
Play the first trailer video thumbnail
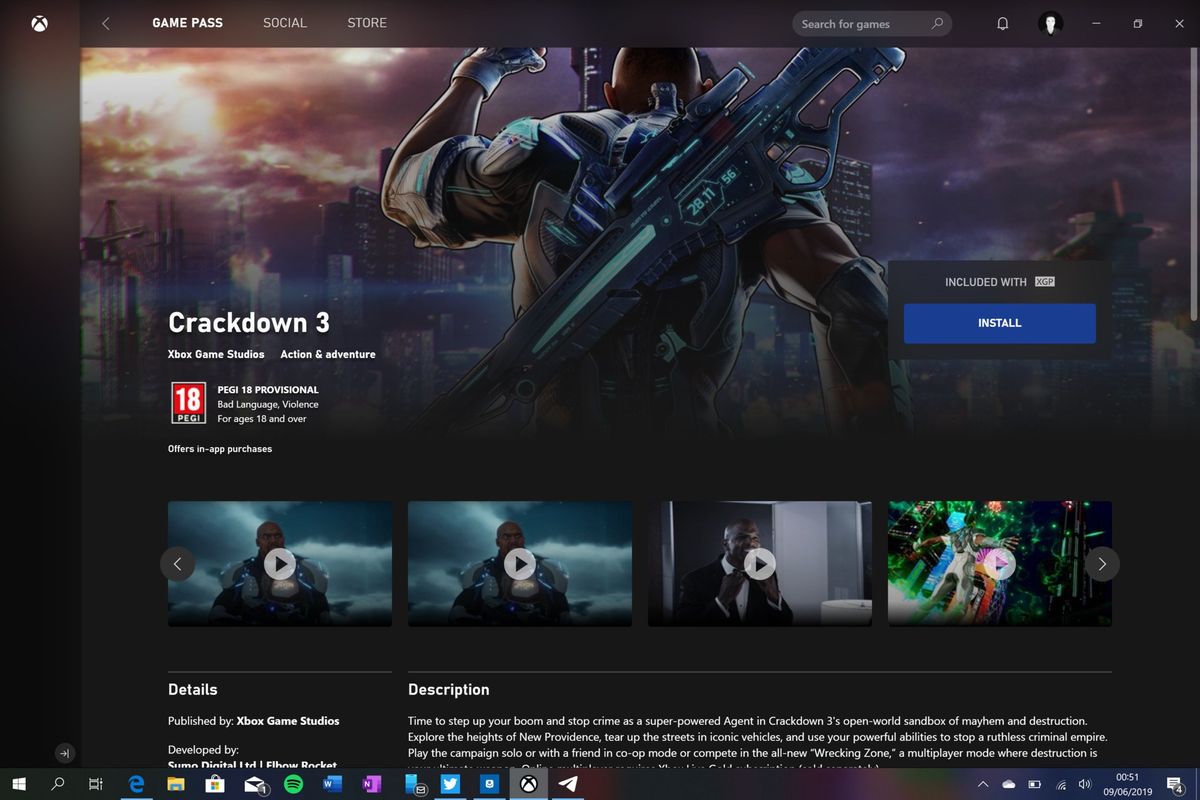280,564
